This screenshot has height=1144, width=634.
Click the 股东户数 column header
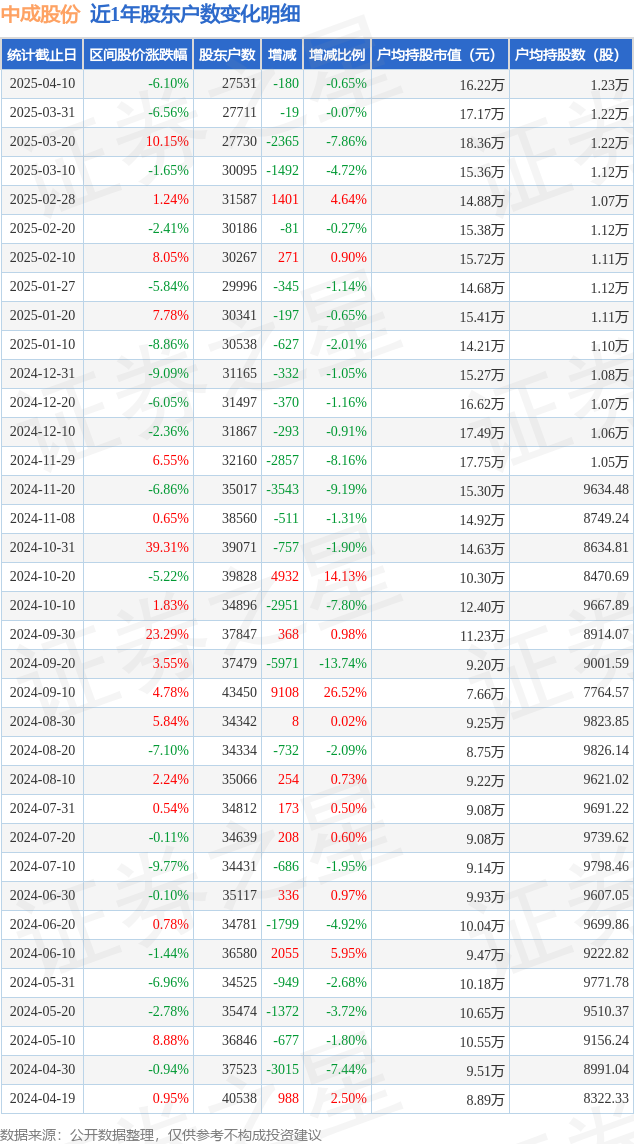pos(228,54)
